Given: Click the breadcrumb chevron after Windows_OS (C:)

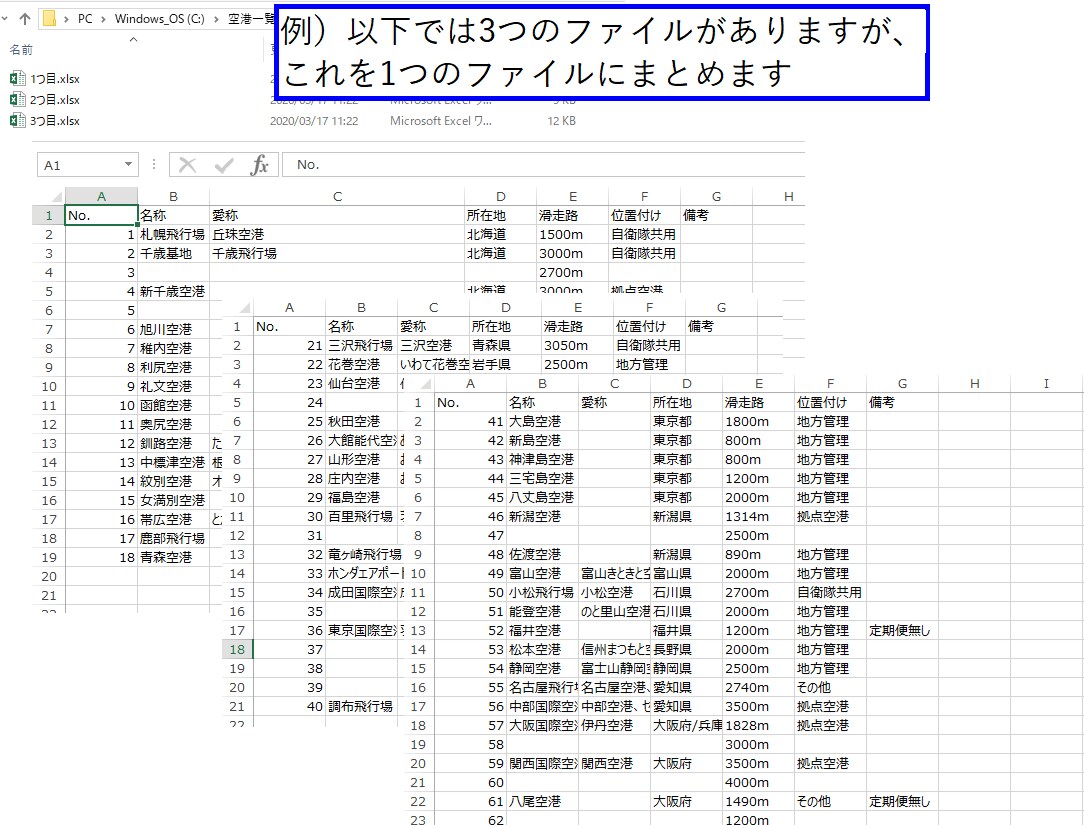Looking at the screenshot, I should pos(216,19).
